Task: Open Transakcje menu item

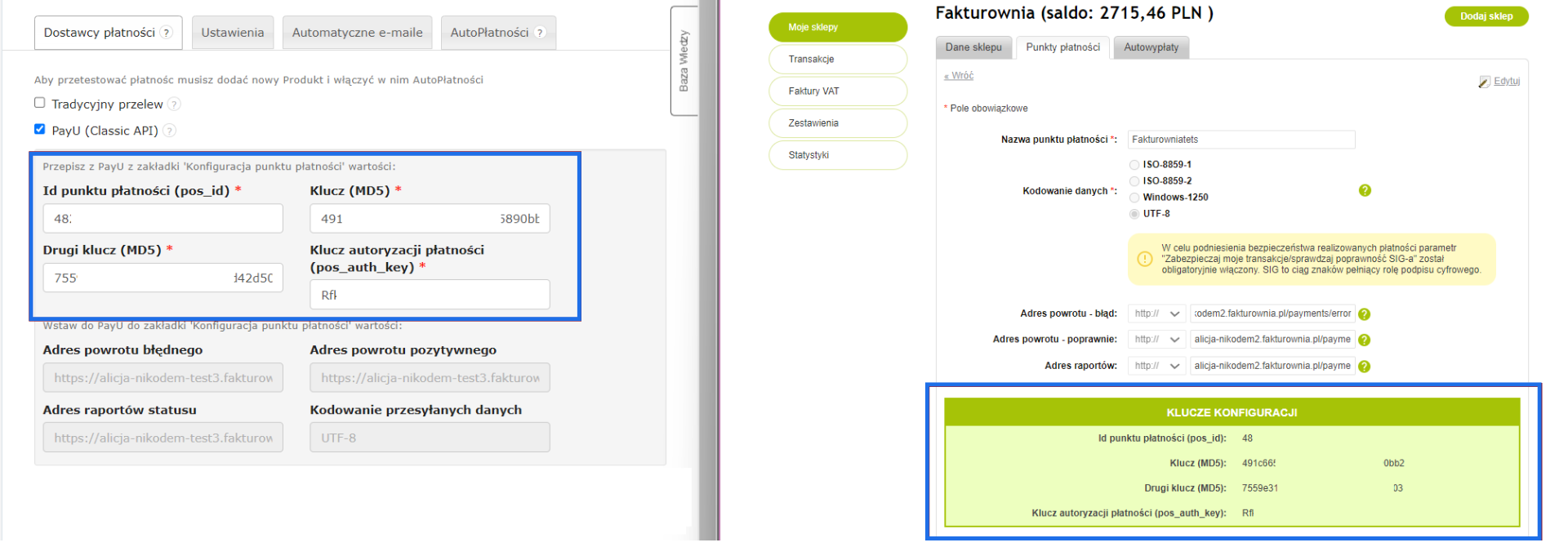Action: click(838, 59)
